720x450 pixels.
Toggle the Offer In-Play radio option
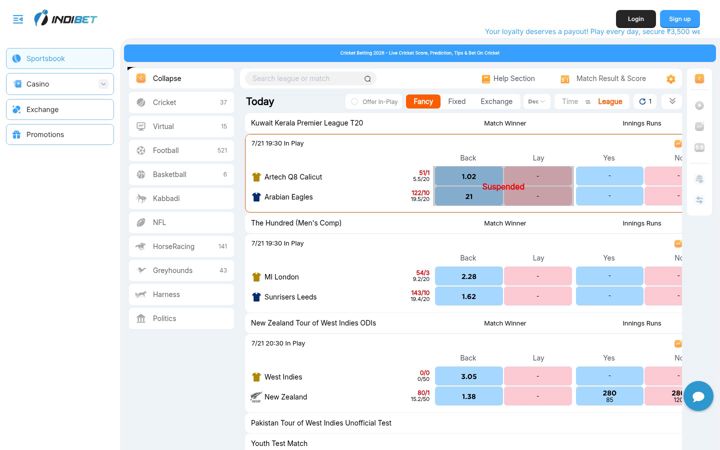[x=354, y=101]
